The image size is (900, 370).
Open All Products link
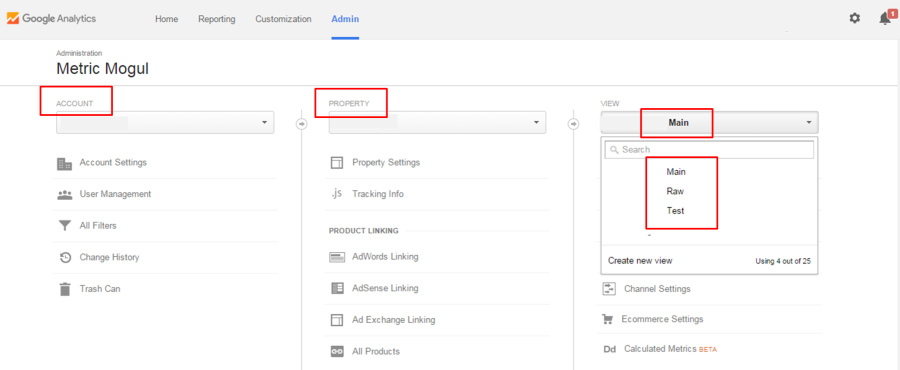[376, 351]
